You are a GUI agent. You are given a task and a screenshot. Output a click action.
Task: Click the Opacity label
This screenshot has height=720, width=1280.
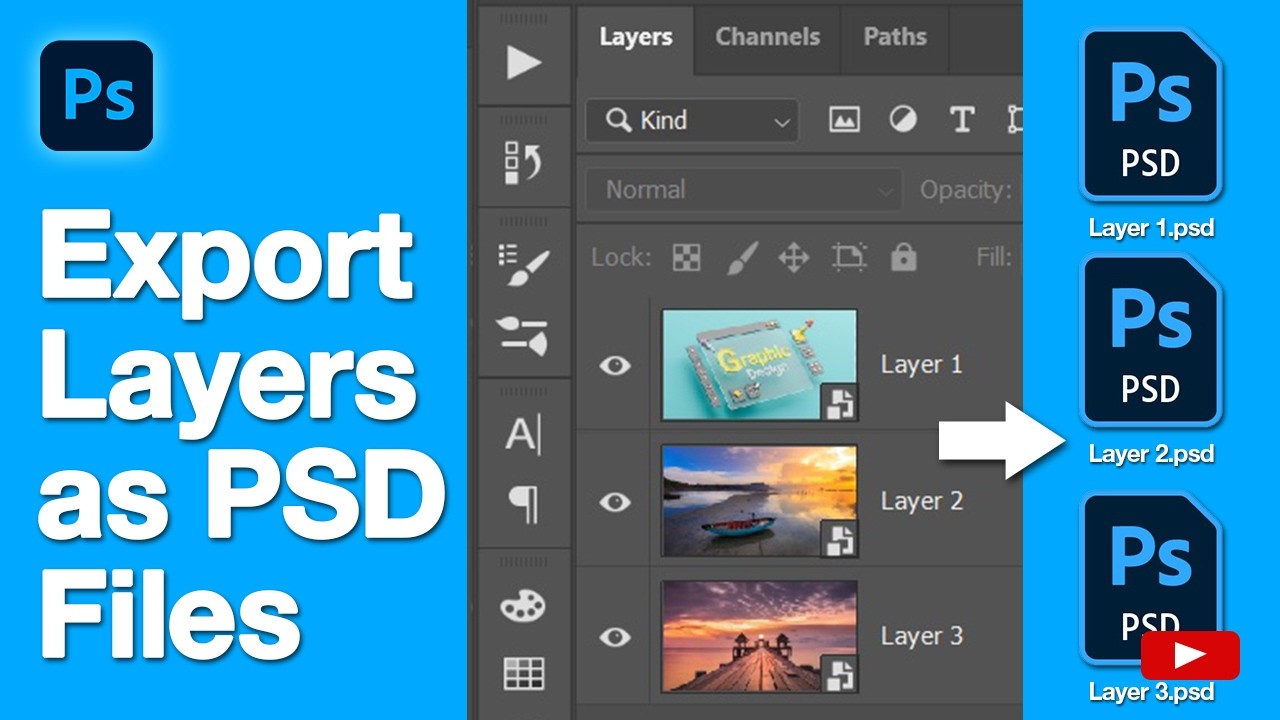click(x=966, y=190)
